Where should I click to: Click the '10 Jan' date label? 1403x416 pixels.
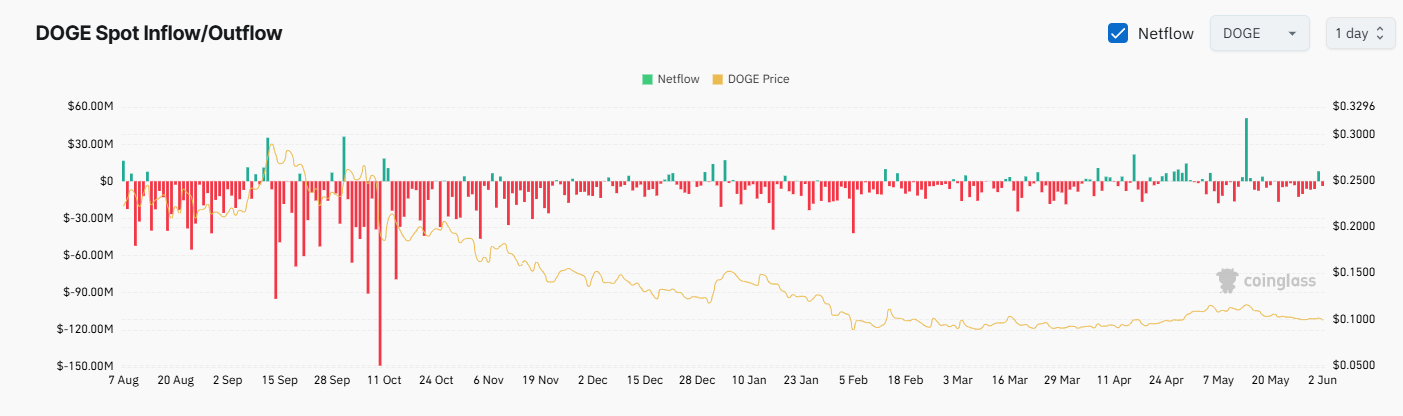click(749, 381)
